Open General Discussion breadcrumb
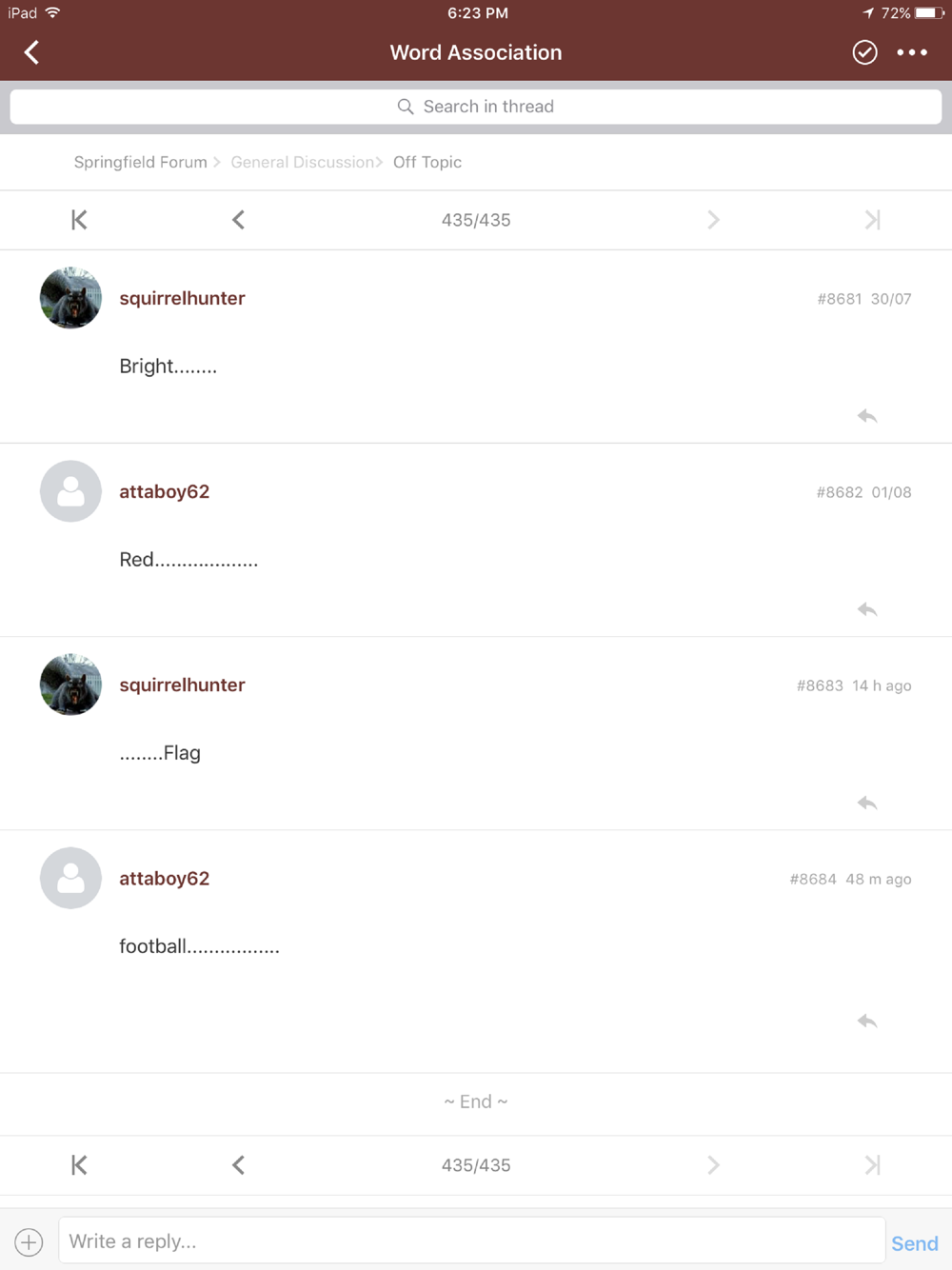Viewport: 952px width, 1270px height. point(302,162)
